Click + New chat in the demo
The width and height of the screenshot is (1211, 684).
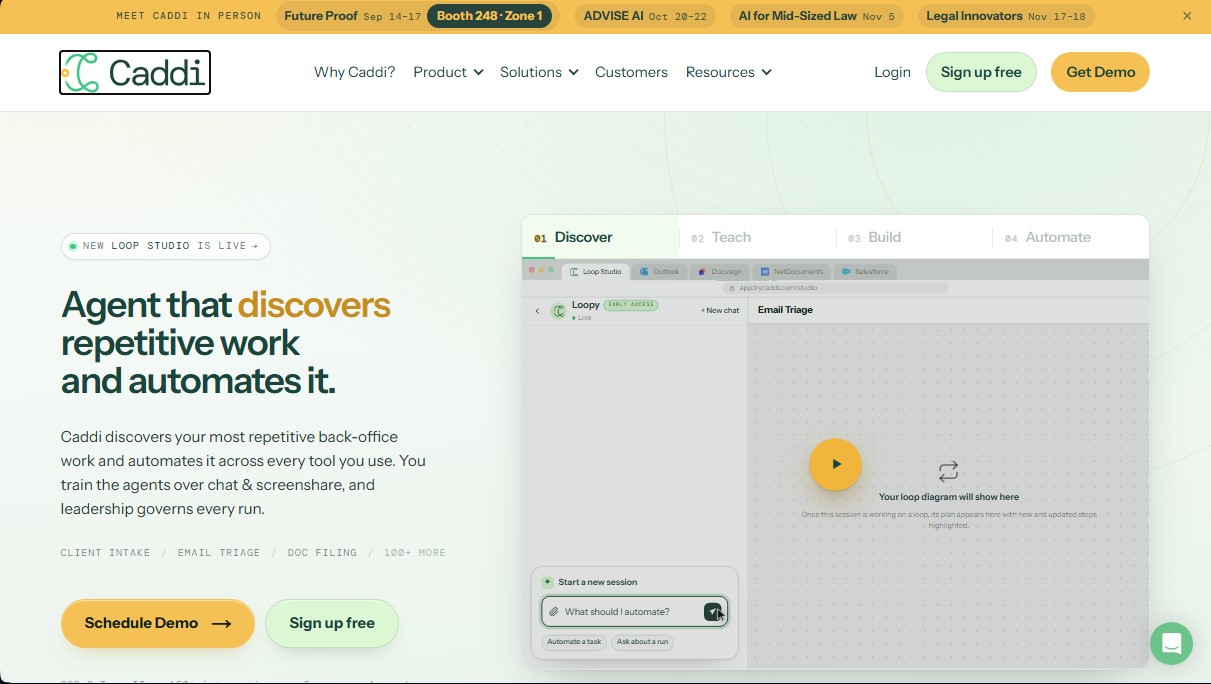720,311
